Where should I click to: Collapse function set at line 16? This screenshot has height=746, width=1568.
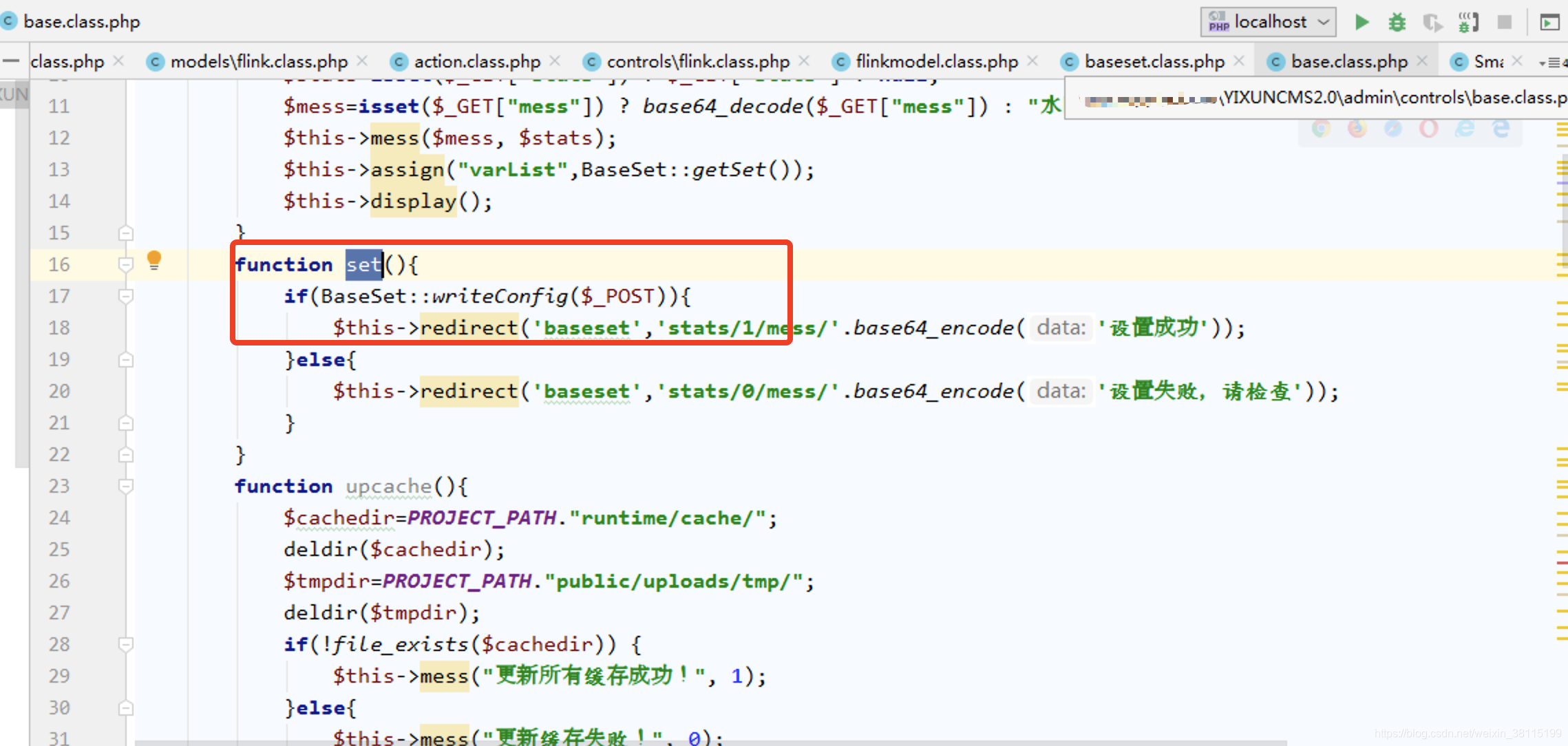click(x=126, y=264)
